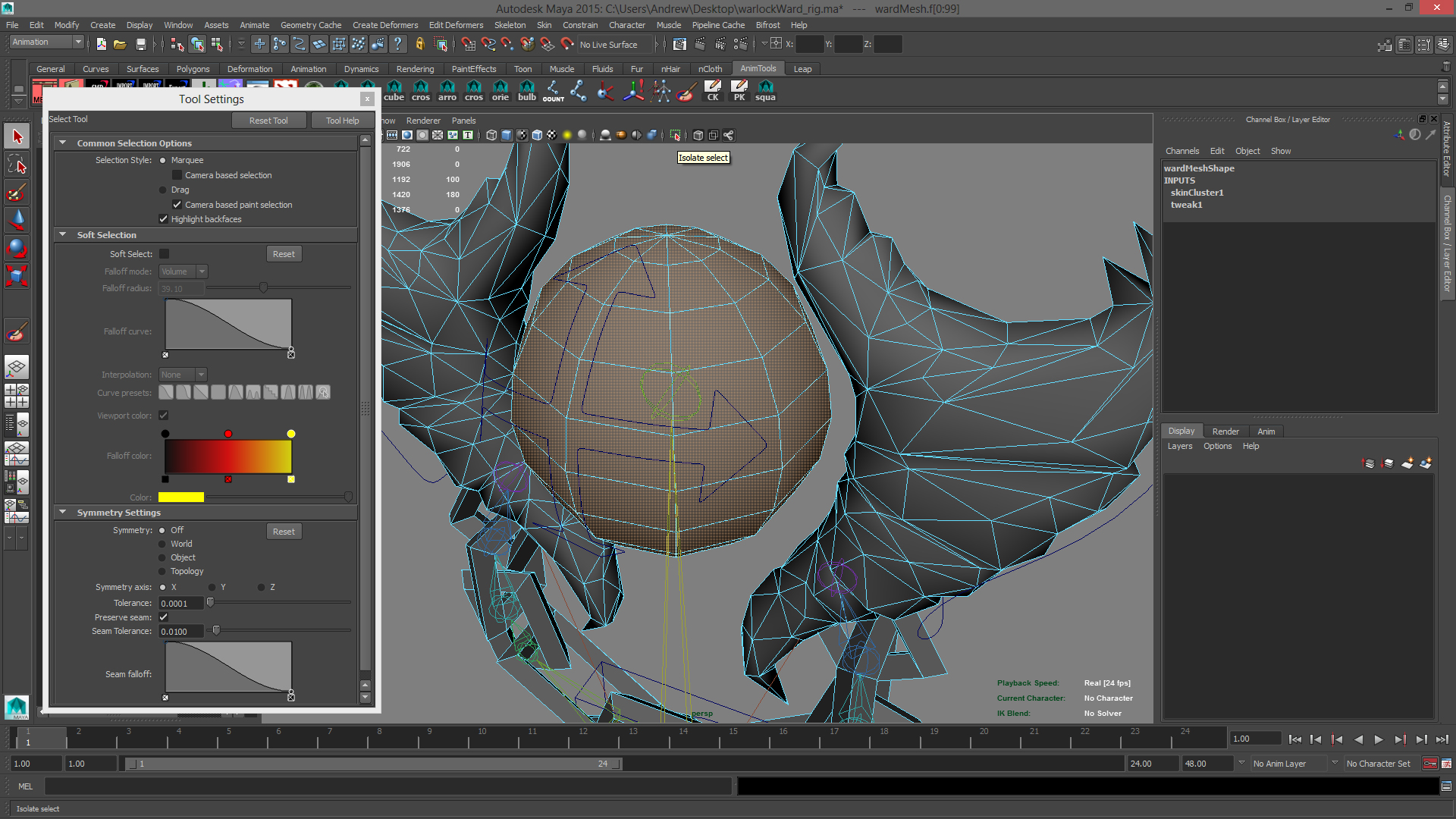Click the 'bulb' AnimTools shelf icon

click(526, 90)
